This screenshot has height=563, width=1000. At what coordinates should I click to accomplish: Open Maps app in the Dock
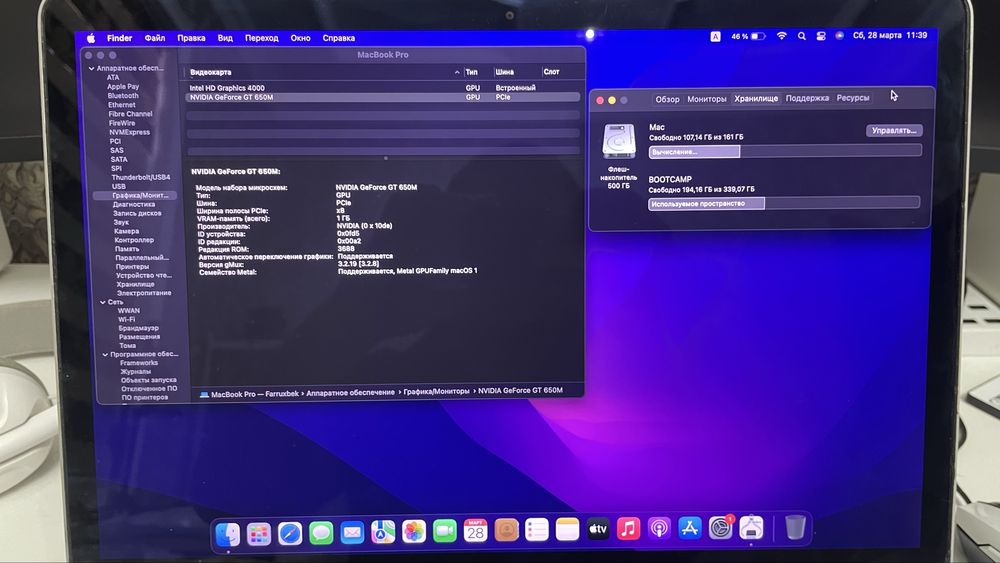[383, 532]
